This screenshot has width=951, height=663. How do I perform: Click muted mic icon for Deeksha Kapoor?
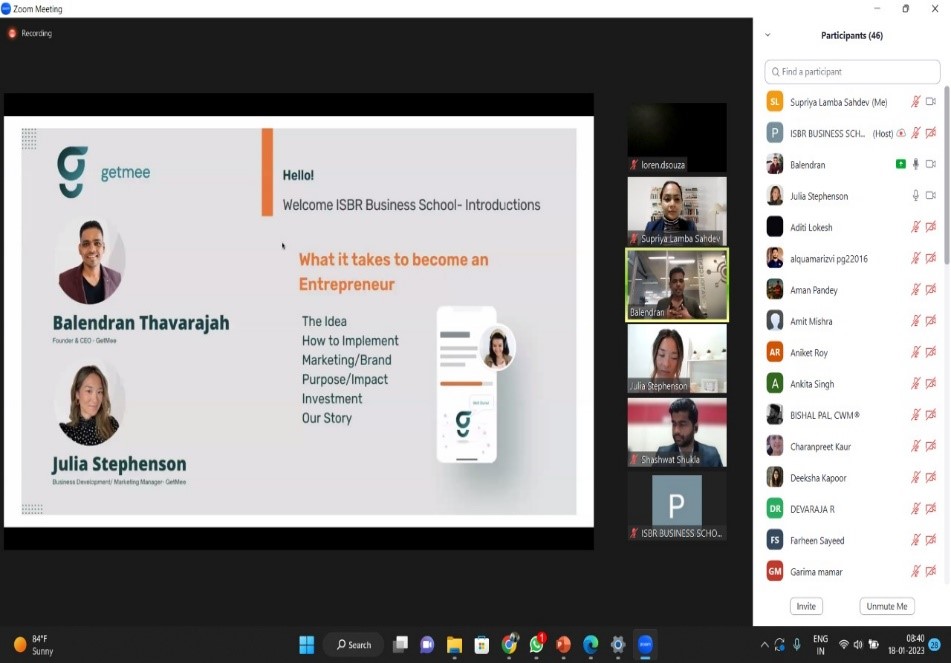(916, 477)
